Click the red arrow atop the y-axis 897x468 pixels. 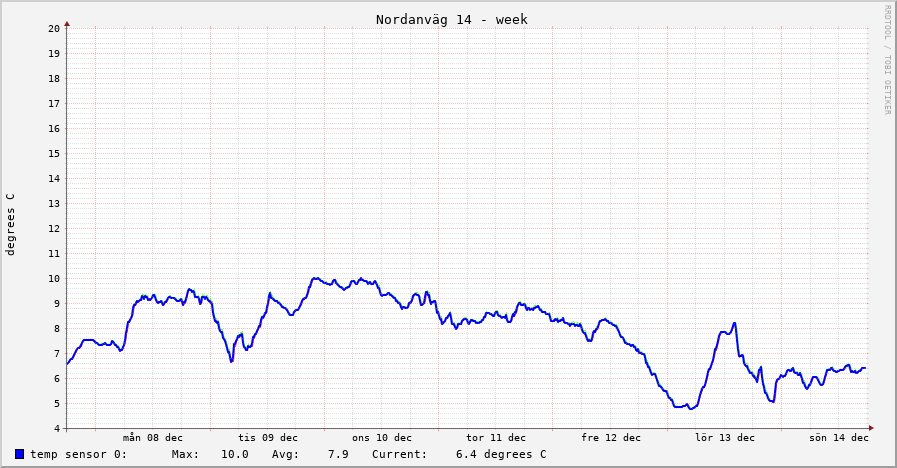pyautogui.click(x=67, y=22)
